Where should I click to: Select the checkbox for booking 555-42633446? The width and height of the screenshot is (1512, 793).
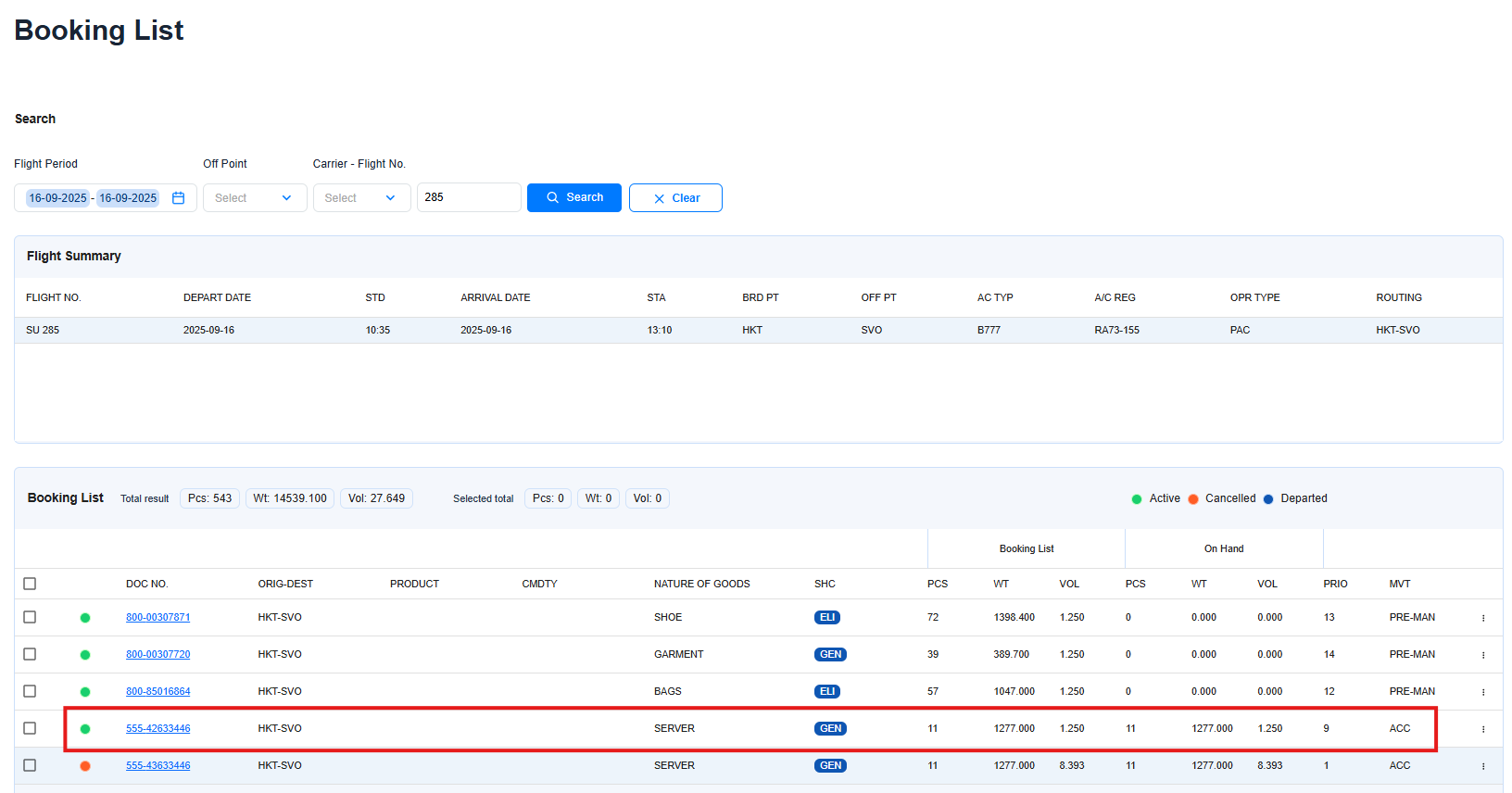pyautogui.click(x=30, y=728)
